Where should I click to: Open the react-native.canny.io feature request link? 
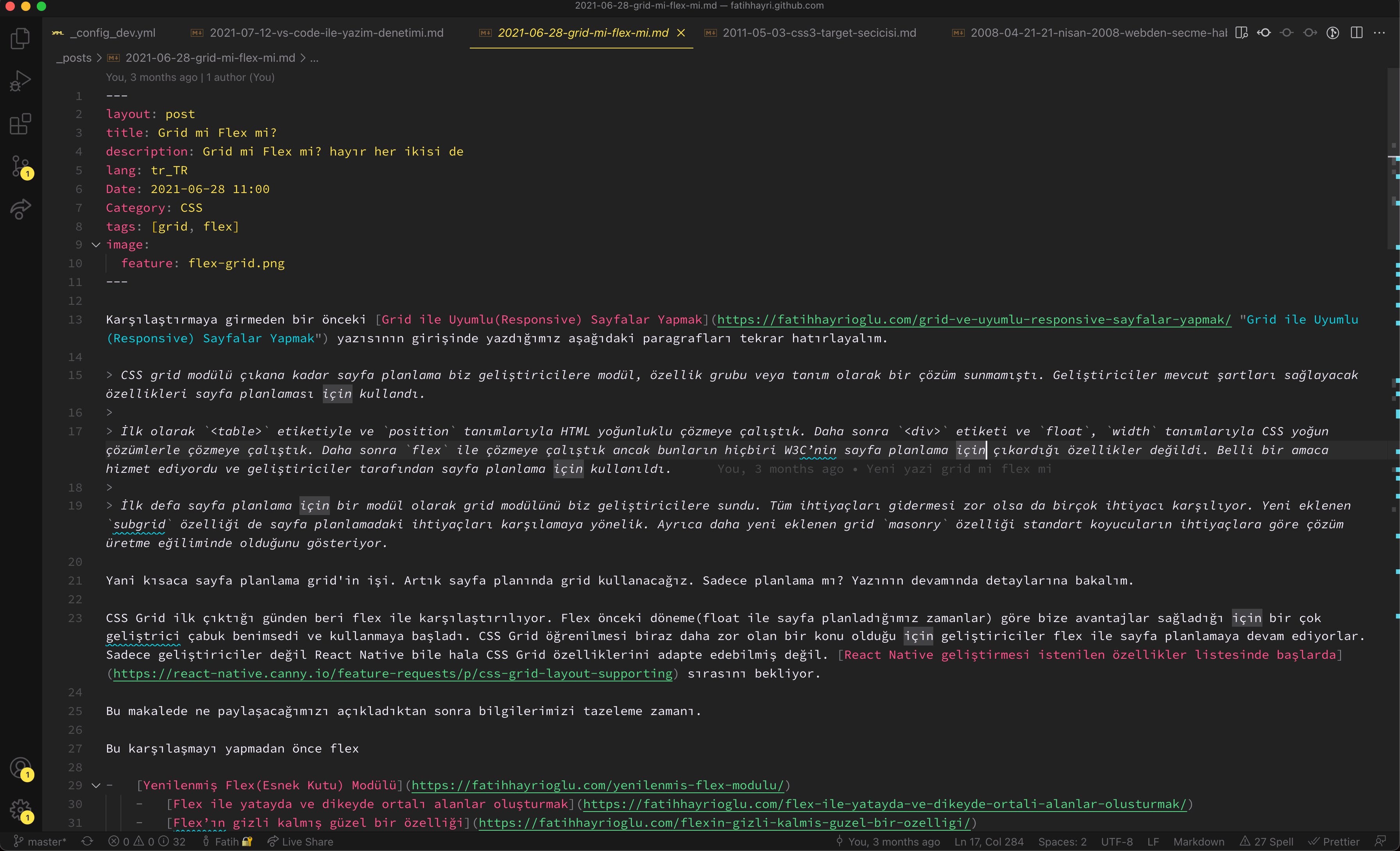point(392,674)
